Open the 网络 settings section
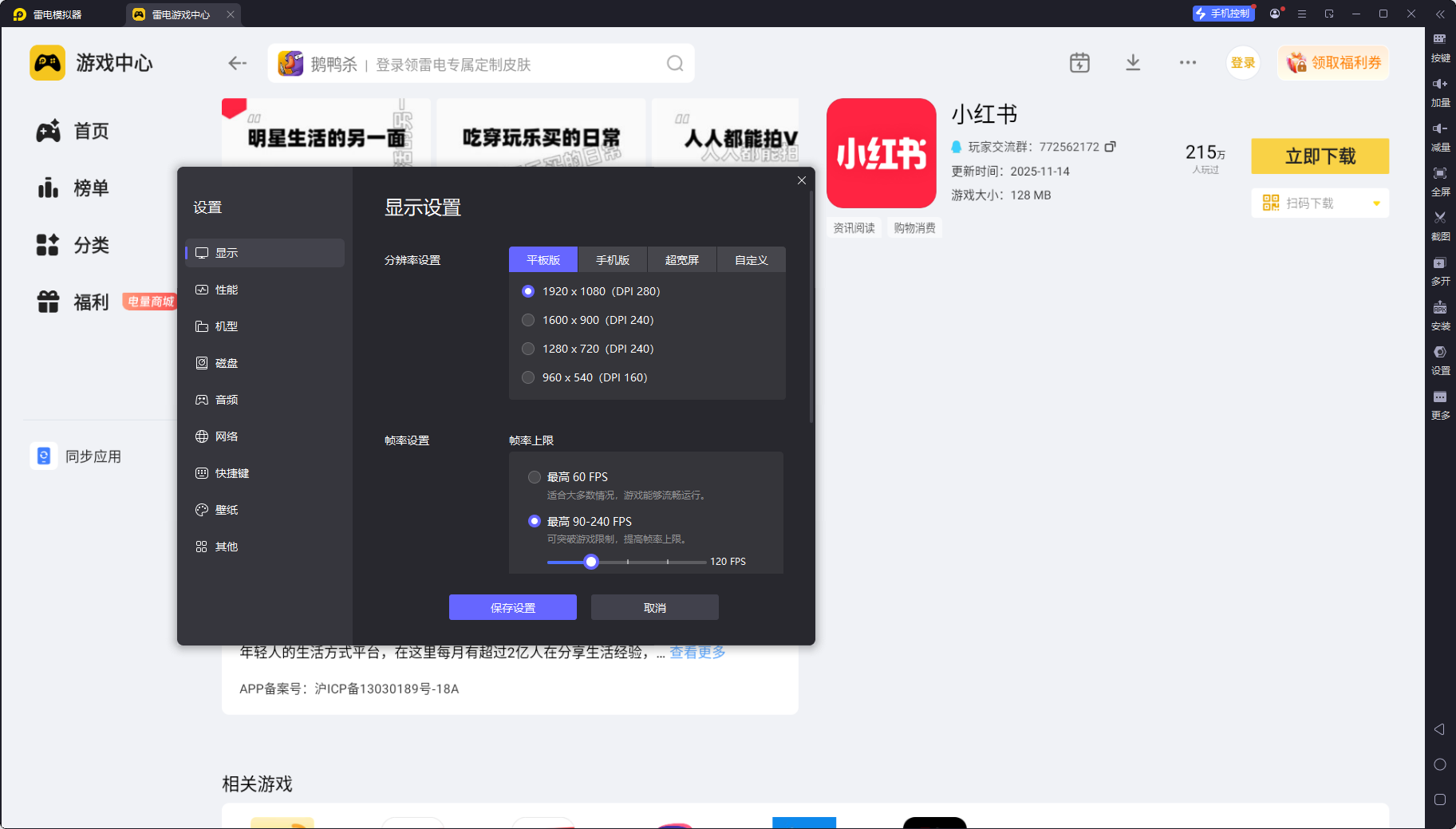This screenshot has height=829, width=1456. pos(265,436)
